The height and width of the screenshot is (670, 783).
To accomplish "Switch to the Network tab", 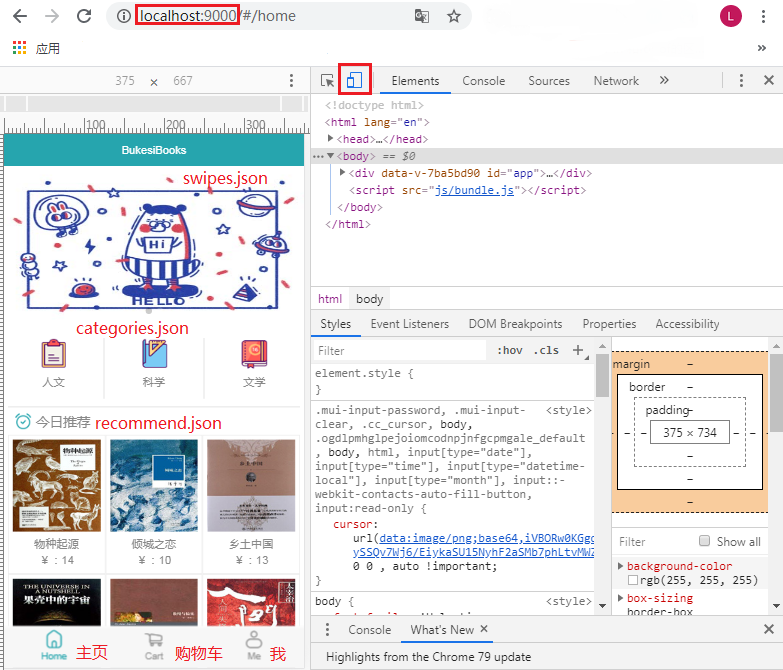I will [x=616, y=81].
